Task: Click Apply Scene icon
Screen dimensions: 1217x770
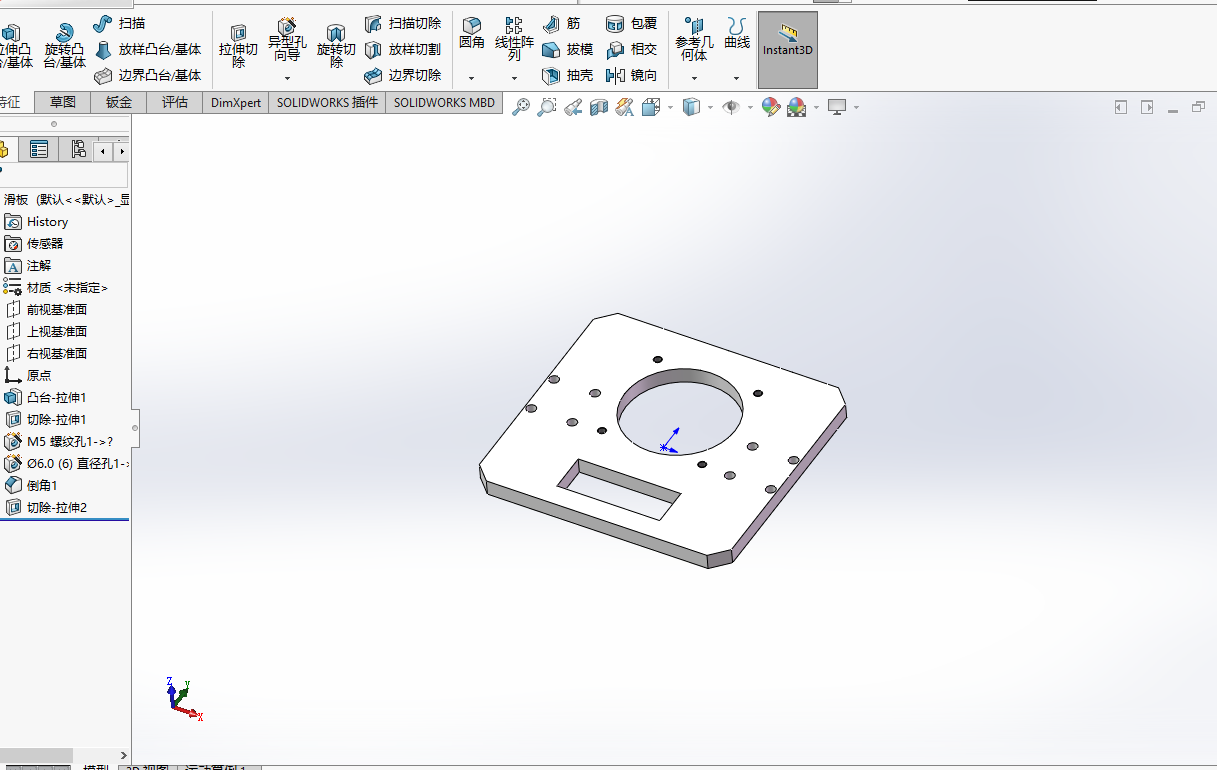Action: (796, 107)
